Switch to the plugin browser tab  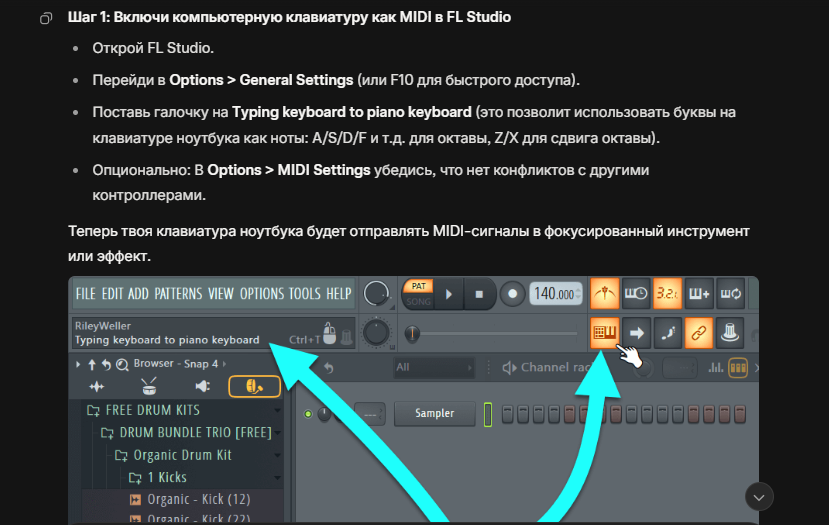[x=202, y=386]
